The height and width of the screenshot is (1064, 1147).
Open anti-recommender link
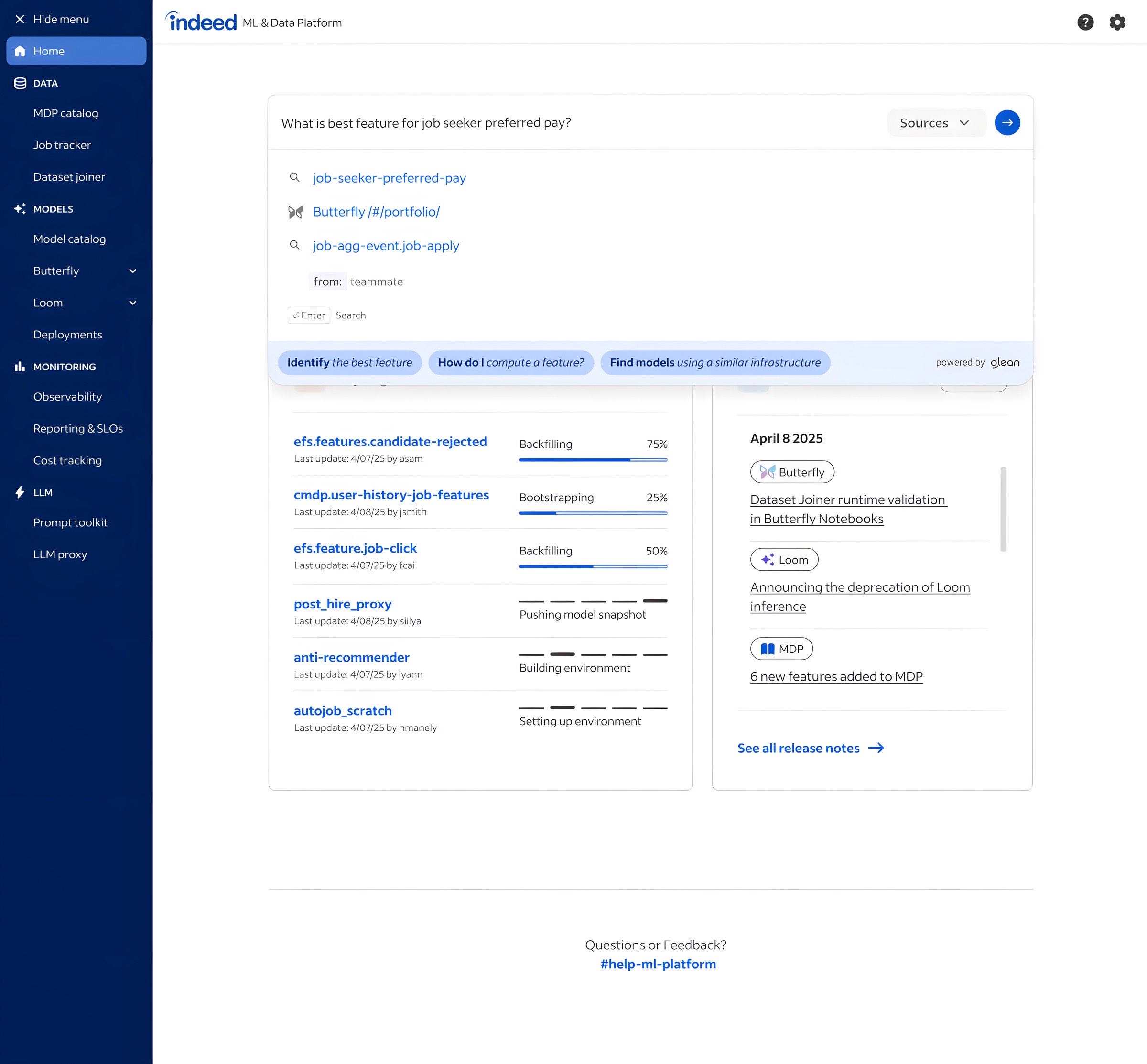tap(352, 658)
